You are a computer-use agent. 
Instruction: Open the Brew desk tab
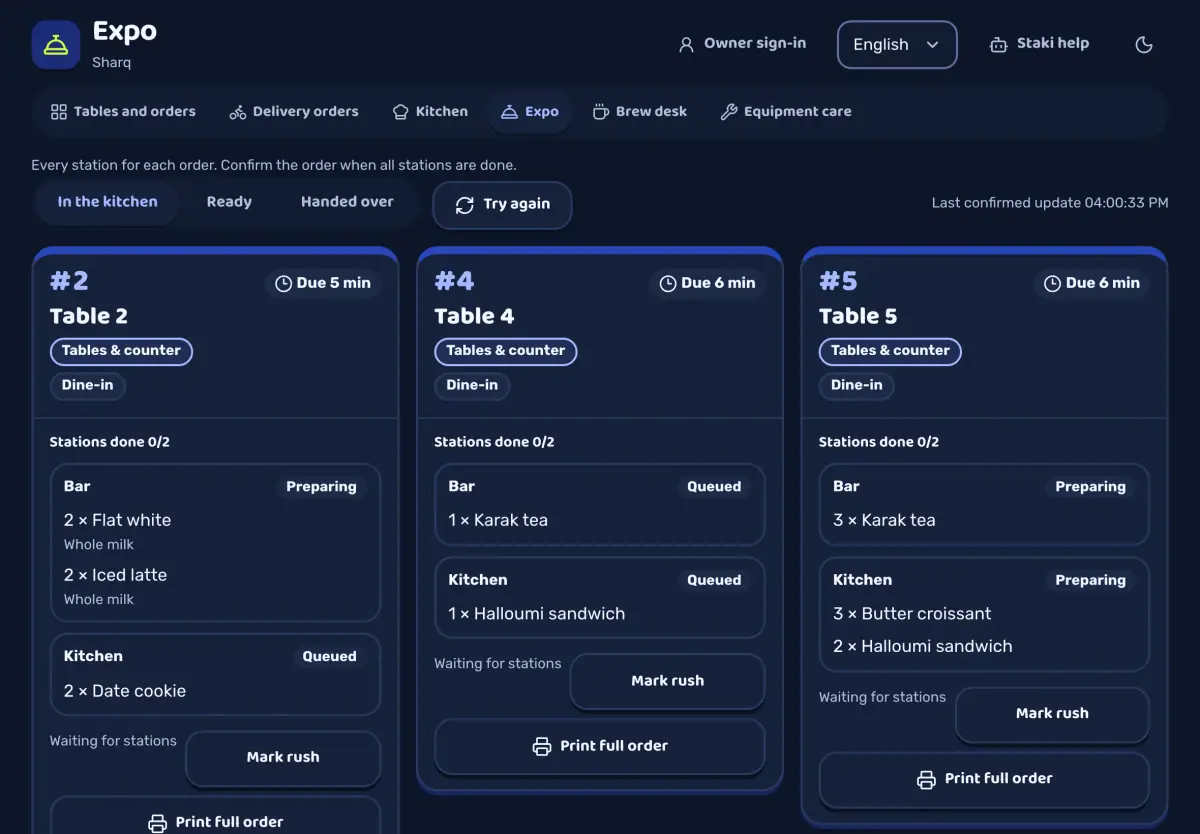[x=640, y=112]
